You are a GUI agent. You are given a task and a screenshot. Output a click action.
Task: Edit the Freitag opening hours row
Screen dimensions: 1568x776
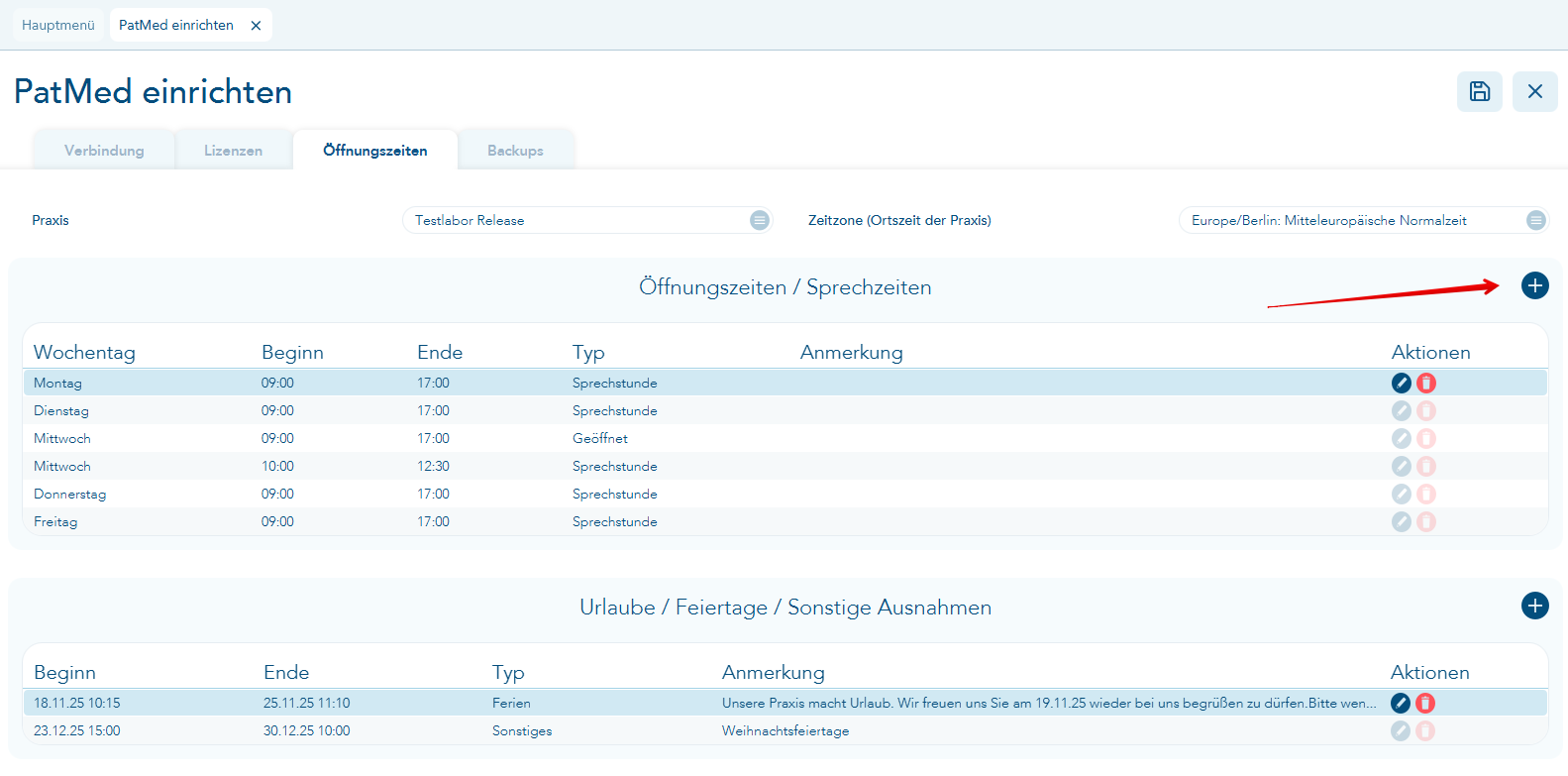tap(1402, 521)
